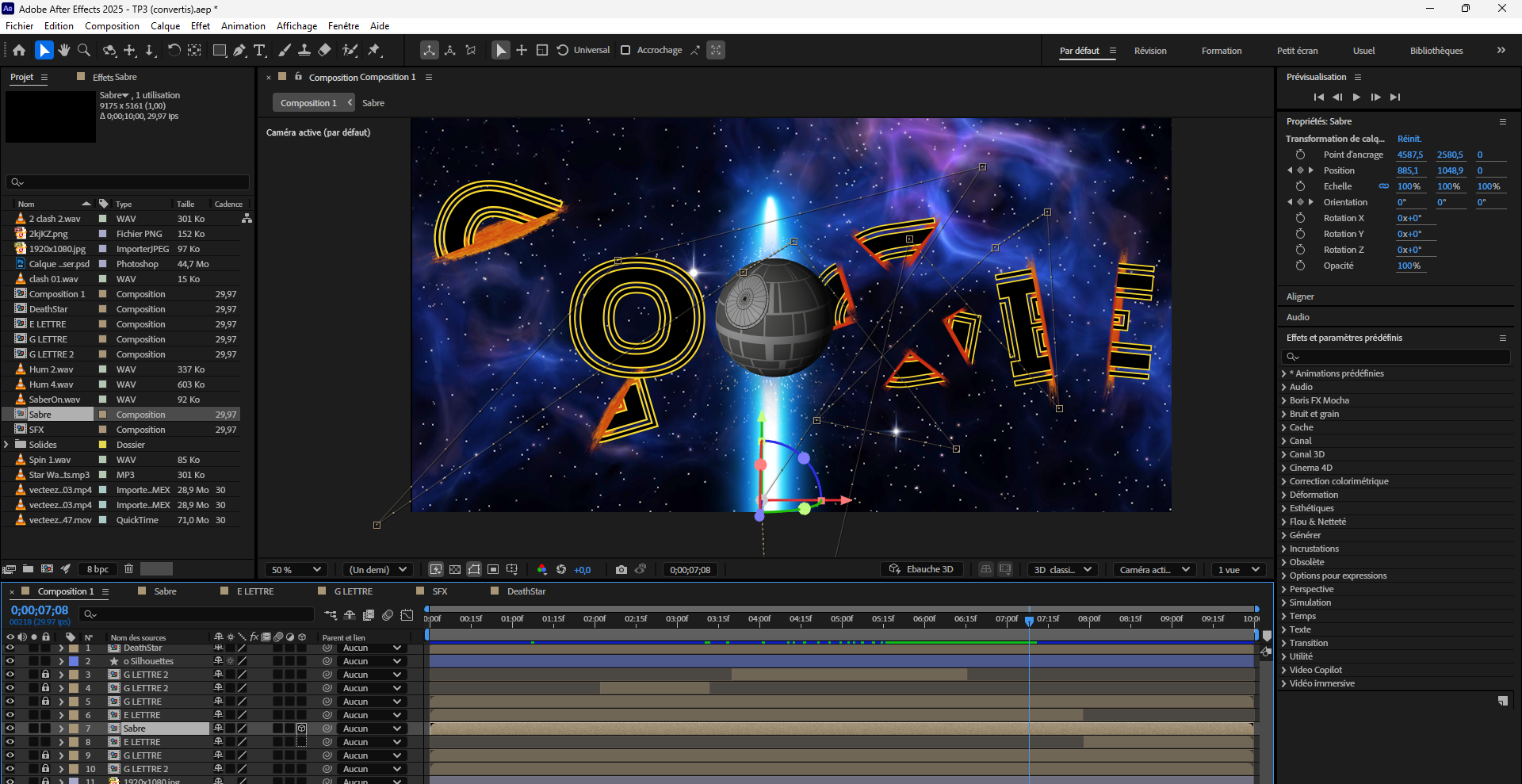The width and height of the screenshot is (1522, 784).
Task: Toggle visibility of Sabre layer
Action: pyautogui.click(x=10, y=729)
